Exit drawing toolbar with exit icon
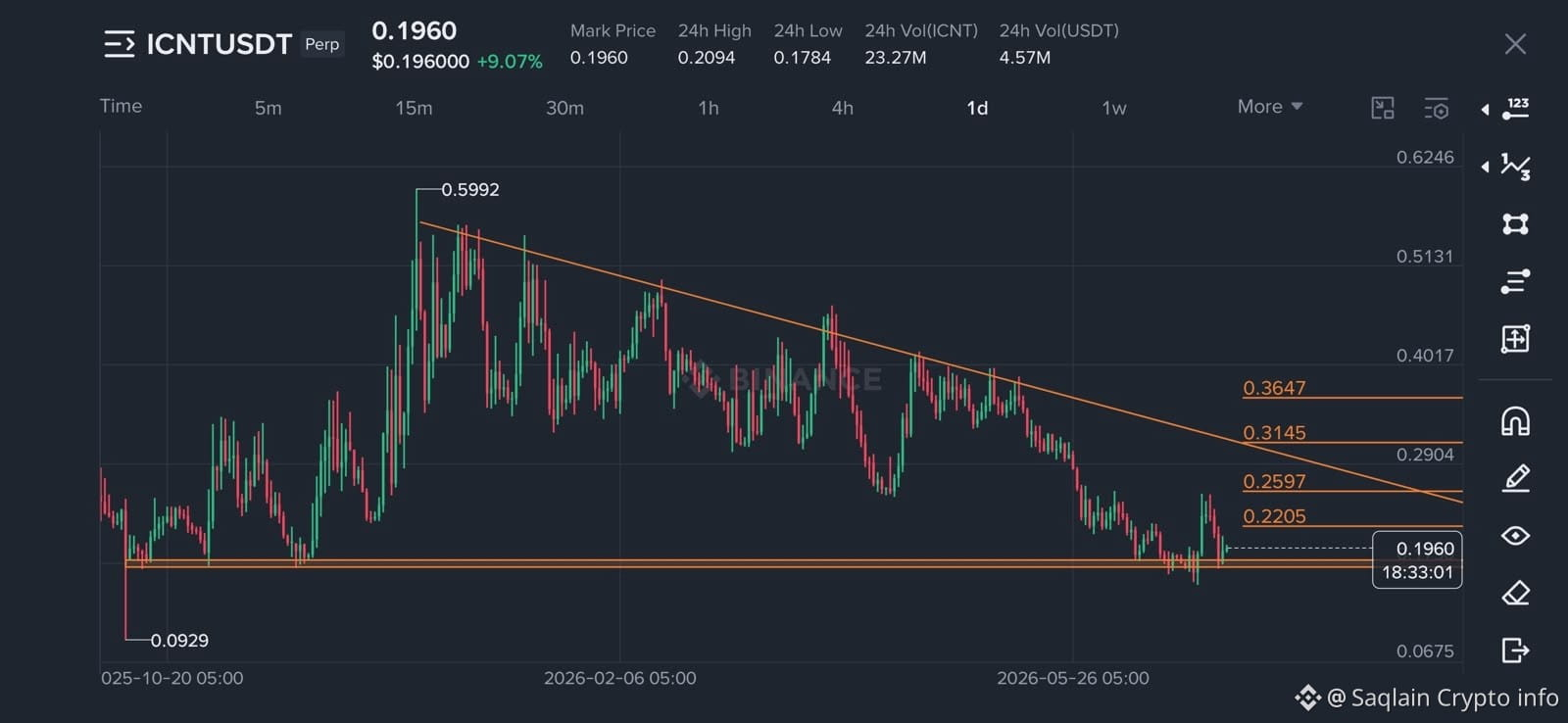The width and height of the screenshot is (1568, 723). (1516, 650)
